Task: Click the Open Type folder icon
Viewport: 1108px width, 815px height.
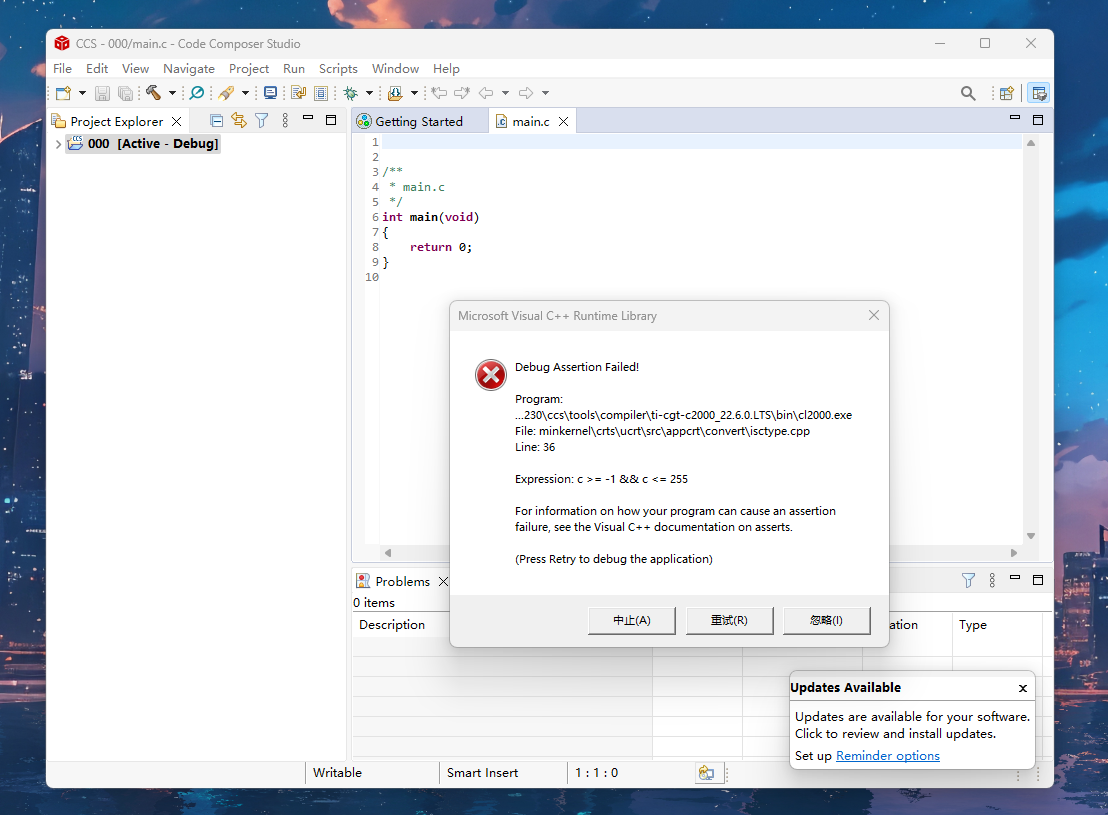Action: [x=396, y=93]
